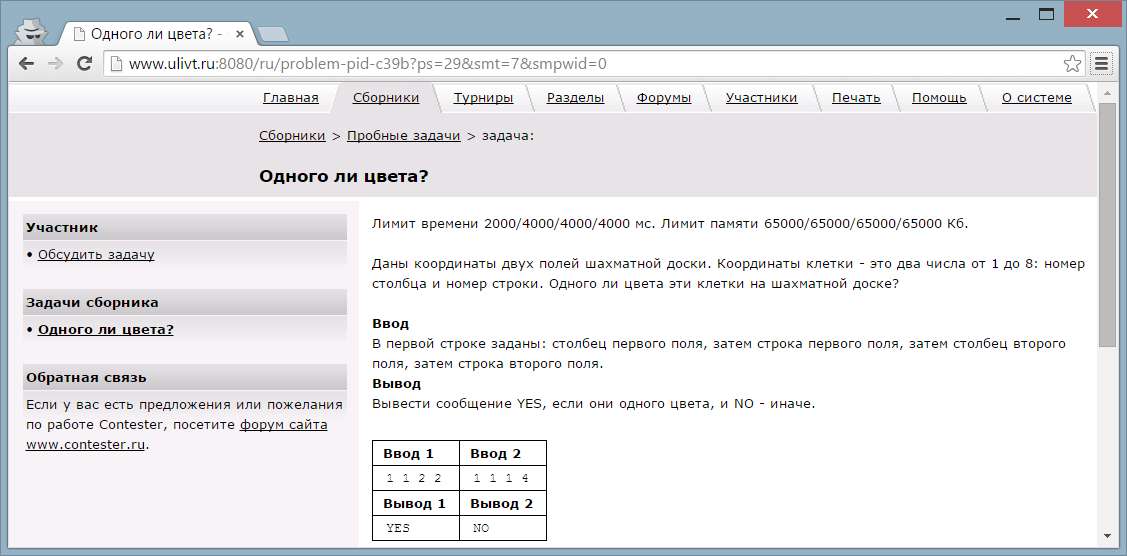Screen dimensions: 1127x556
Task: Click the 'Вывод 2' table header cell
Action: click(503, 503)
